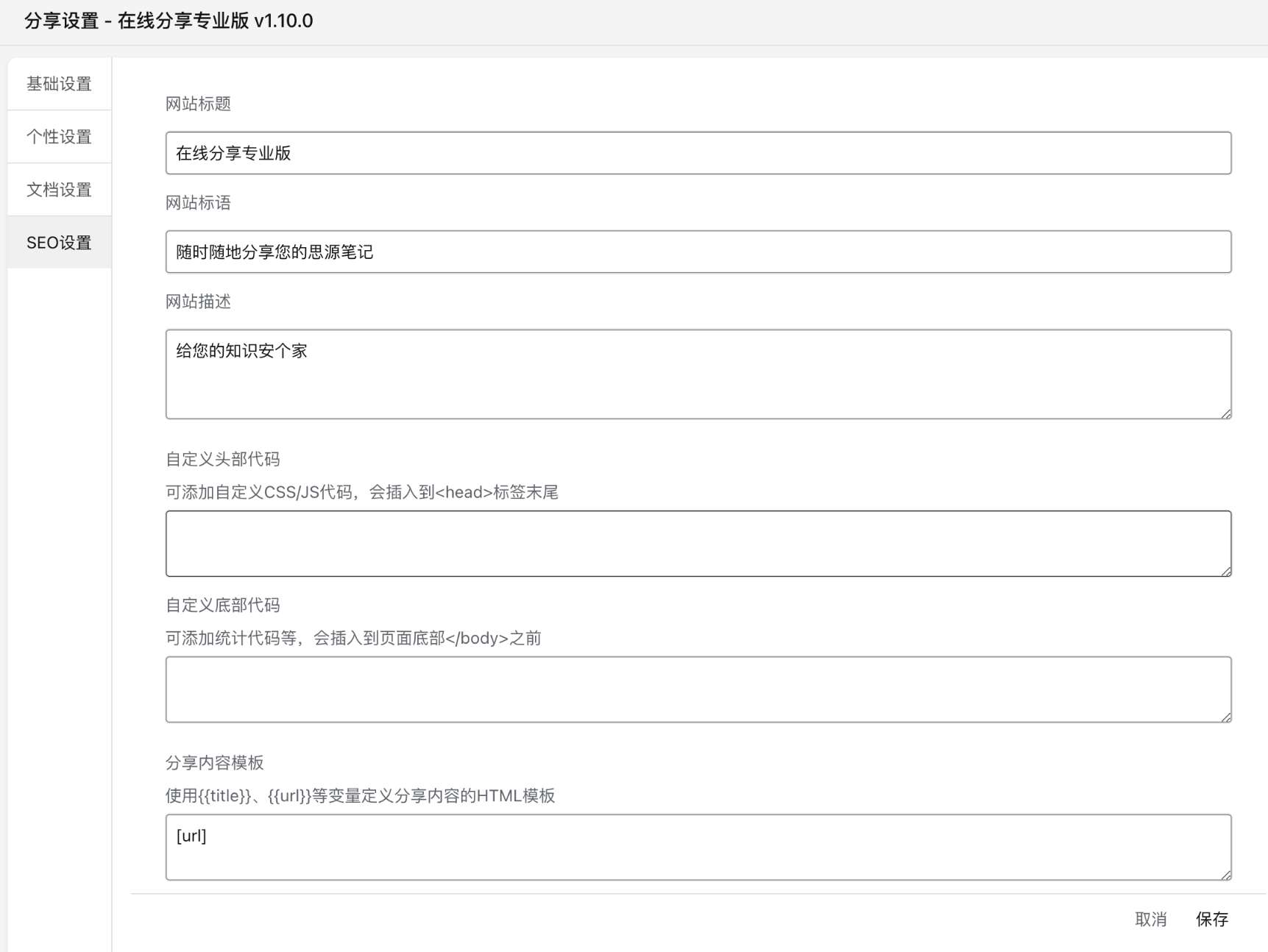Viewport: 1268px width, 952px height.
Task: Select the SEO设置 tab
Action: click(59, 243)
